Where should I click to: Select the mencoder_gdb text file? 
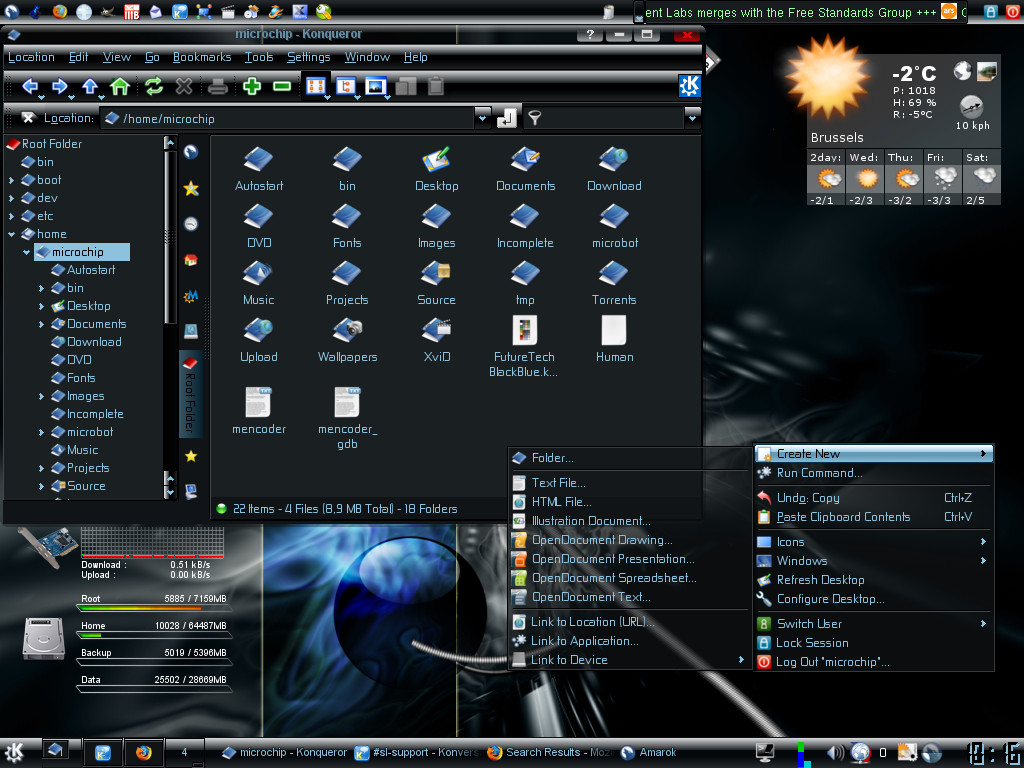coord(347,418)
